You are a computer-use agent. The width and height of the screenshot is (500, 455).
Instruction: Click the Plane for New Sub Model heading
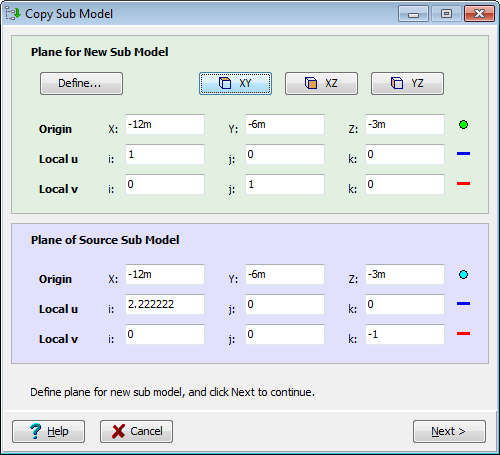(x=100, y=52)
